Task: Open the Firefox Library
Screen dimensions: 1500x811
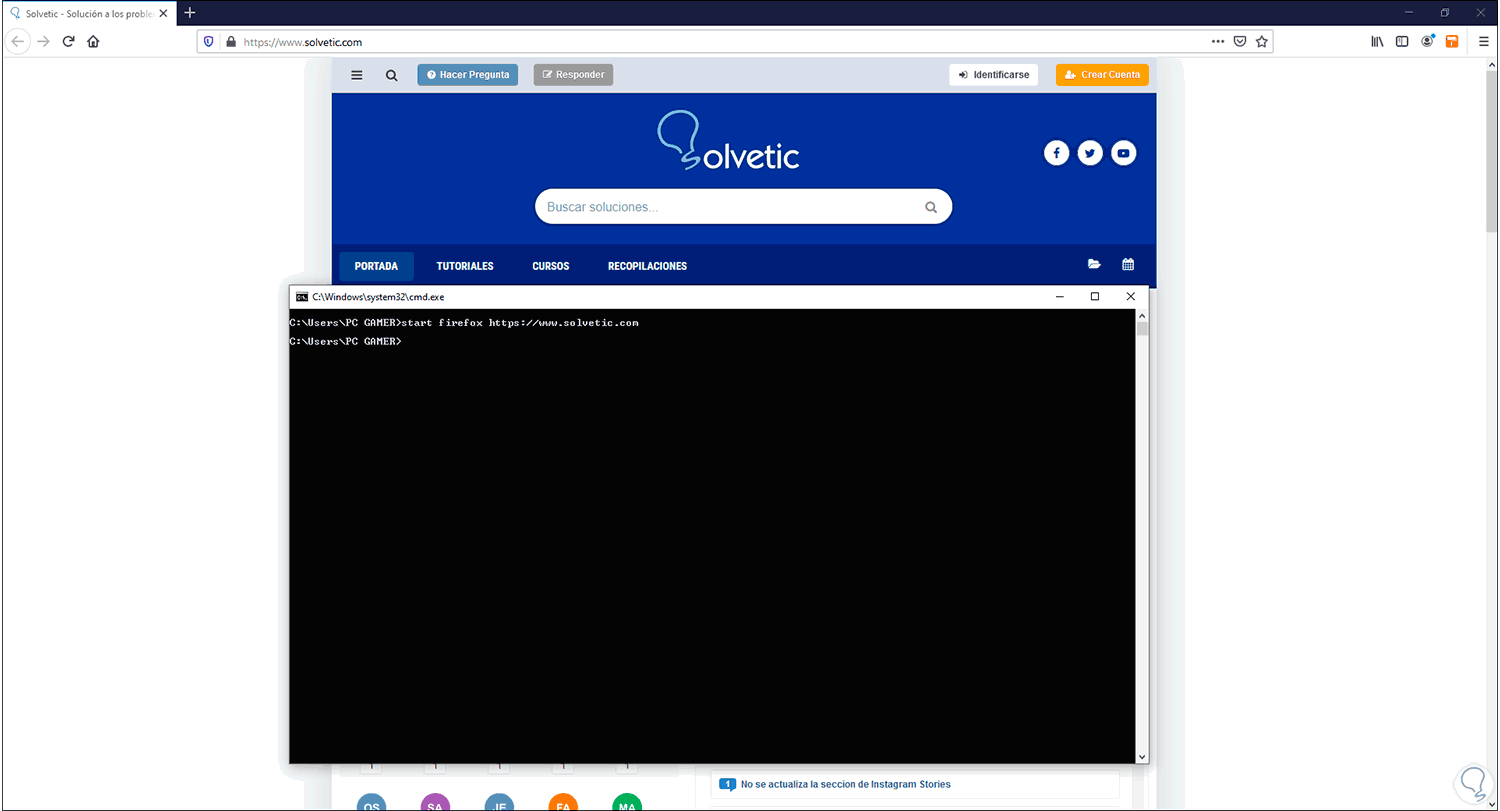Action: click(1377, 42)
